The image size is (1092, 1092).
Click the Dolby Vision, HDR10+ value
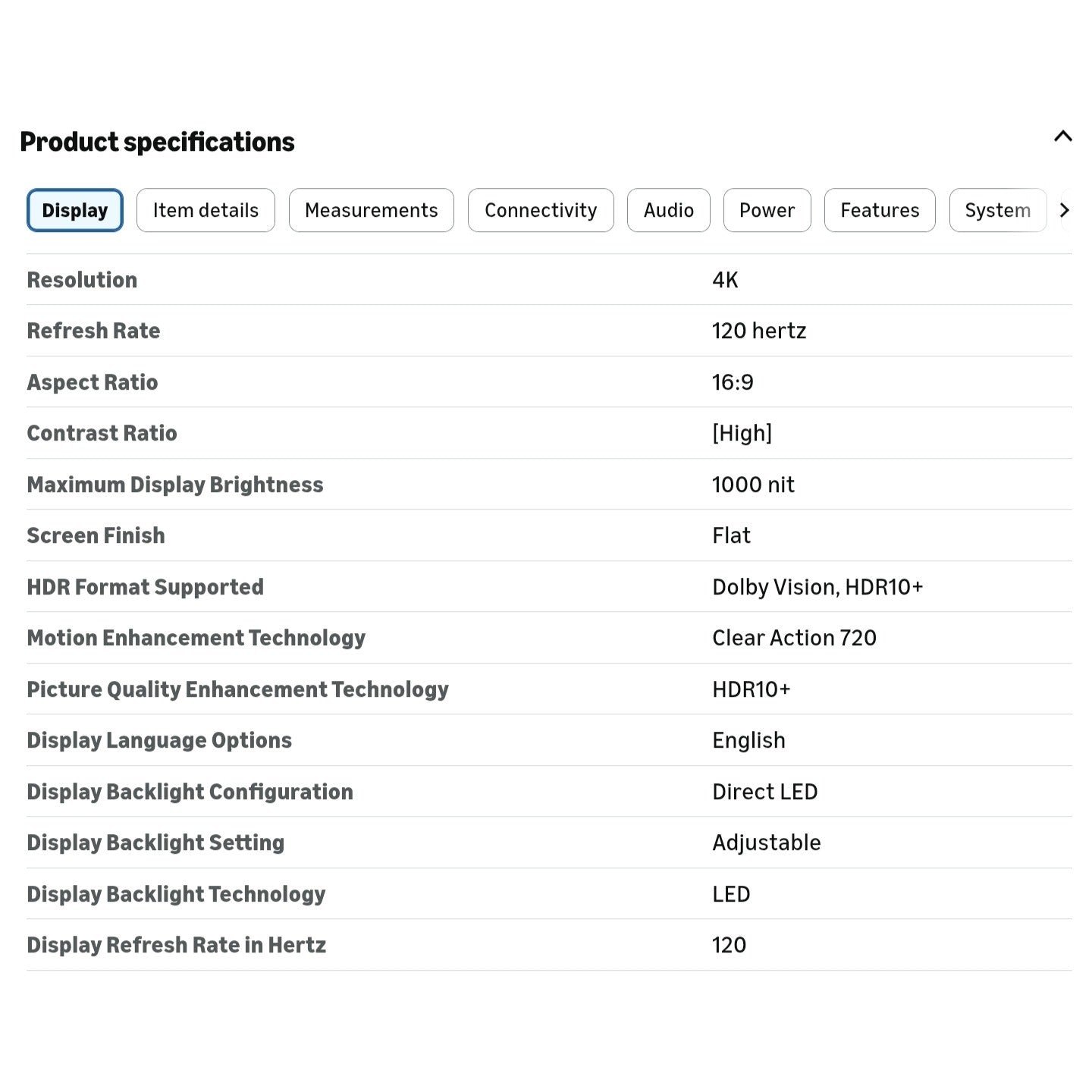point(817,587)
